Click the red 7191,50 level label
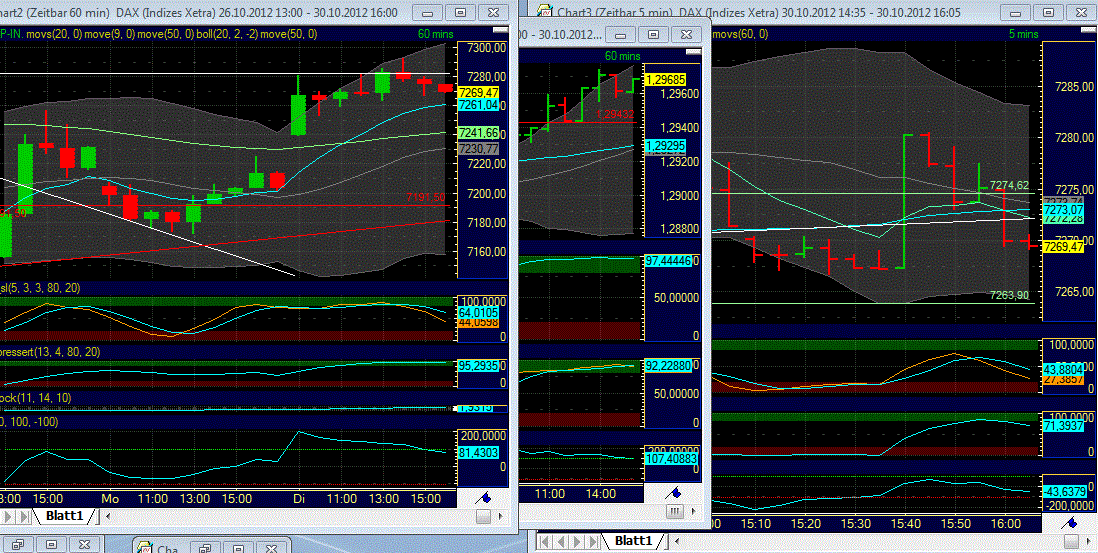This screenshot has height=553, width=1098. click(425, 197)
